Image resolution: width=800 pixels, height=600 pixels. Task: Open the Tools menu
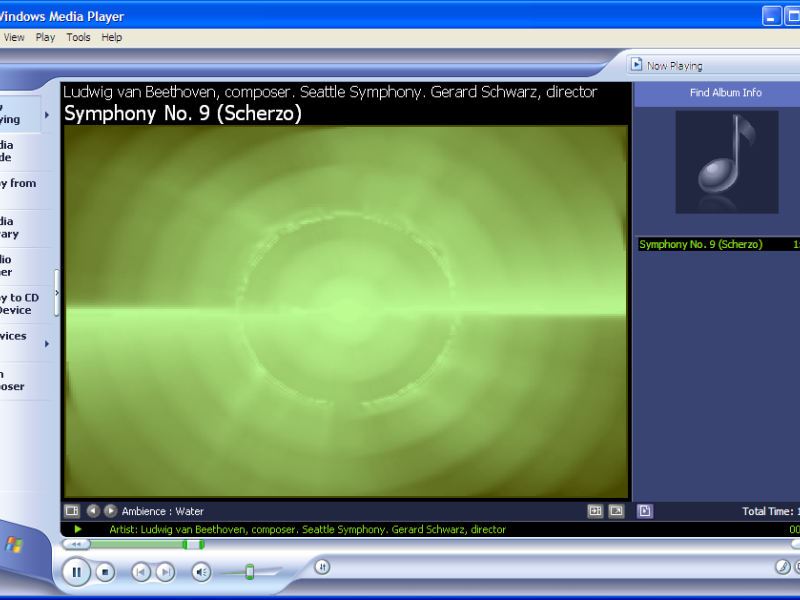(78, 37)
